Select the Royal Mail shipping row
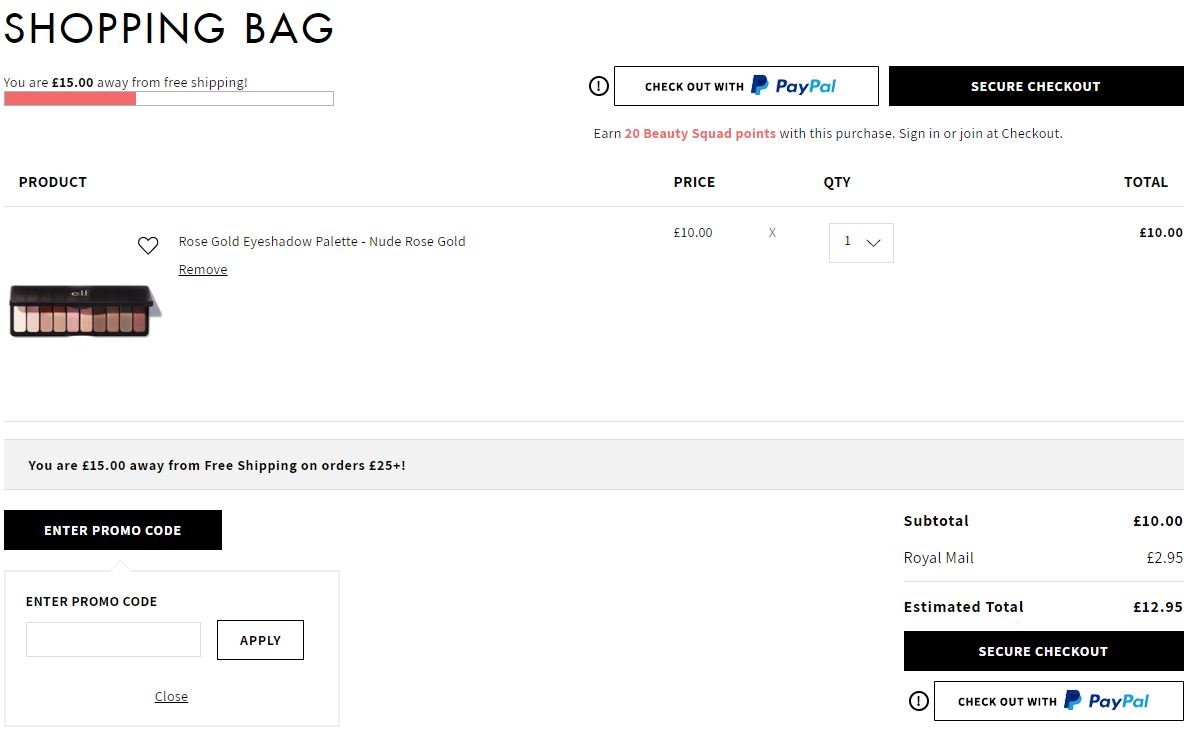1194x733 pixels. point(1043,558)
